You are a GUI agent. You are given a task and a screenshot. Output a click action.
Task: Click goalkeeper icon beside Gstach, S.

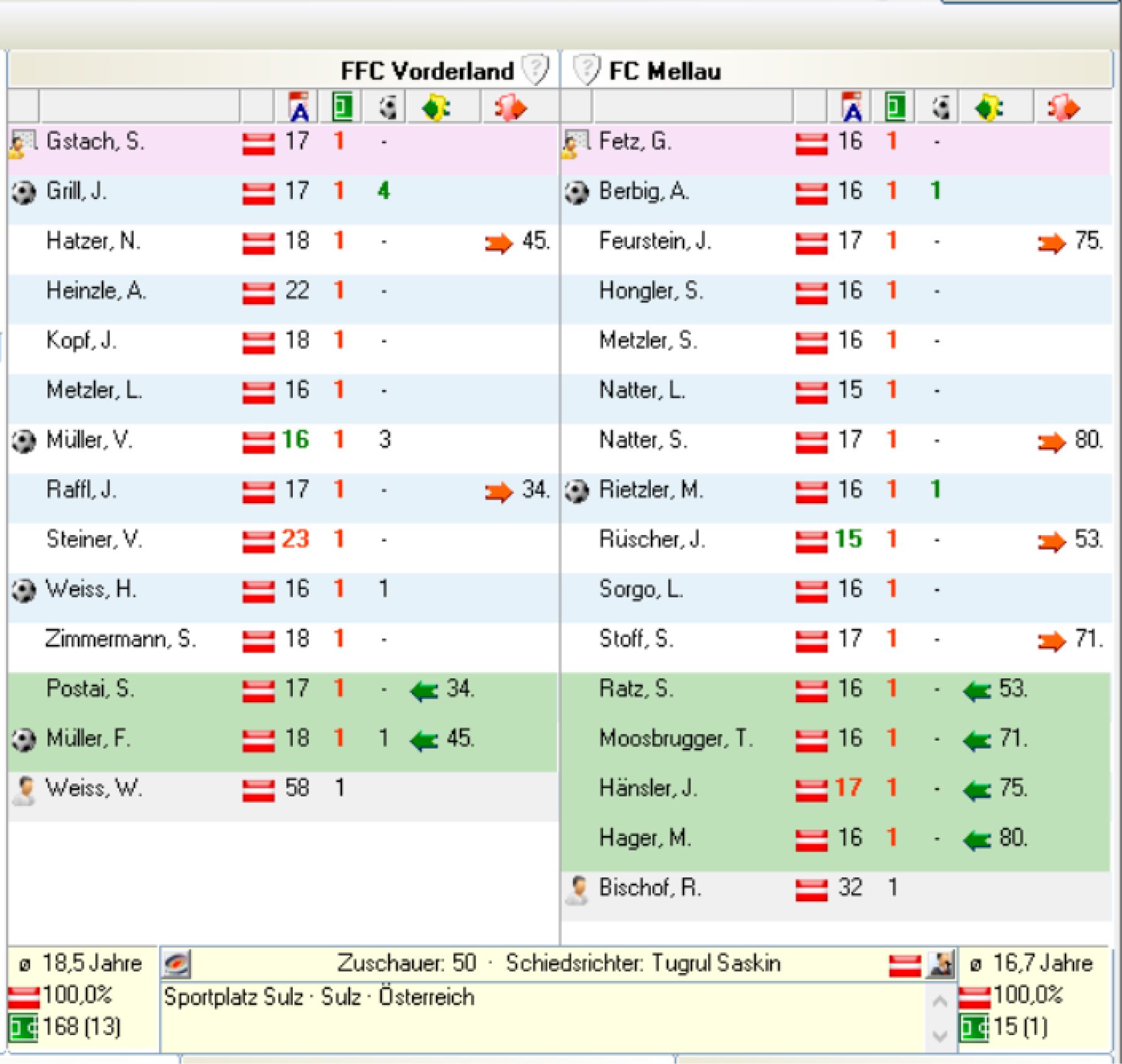point(23,143)
